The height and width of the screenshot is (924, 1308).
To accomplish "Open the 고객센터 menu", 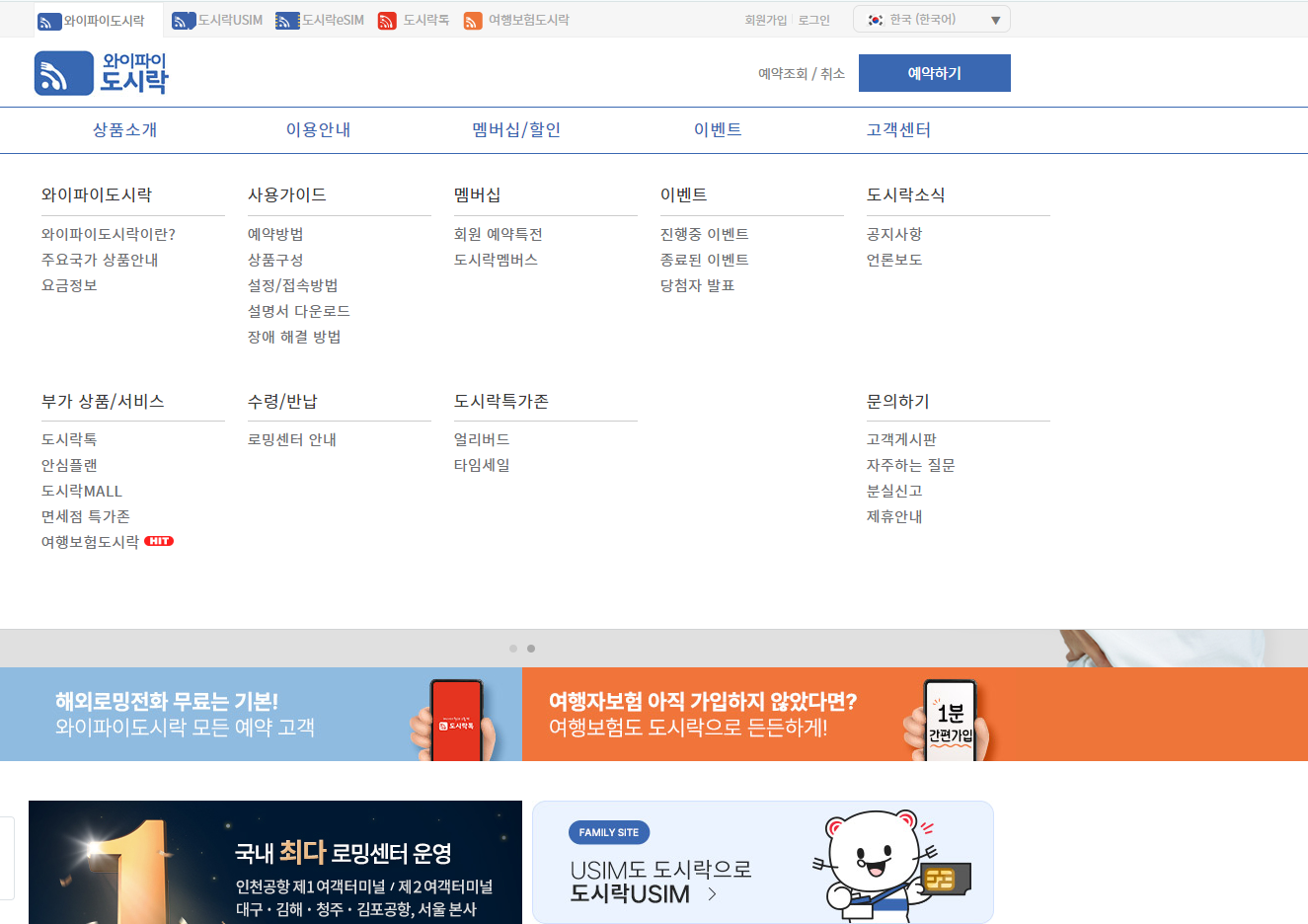I will coord(898,129).
